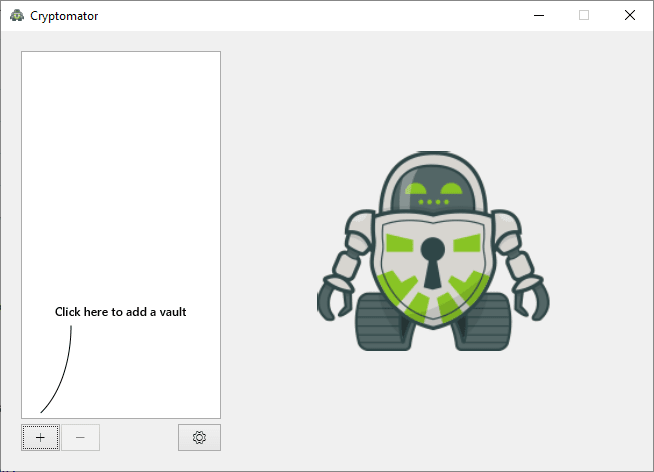Click the Cryptomator robot logo
This screenshot has height=472, width=654.
[433, 251]
